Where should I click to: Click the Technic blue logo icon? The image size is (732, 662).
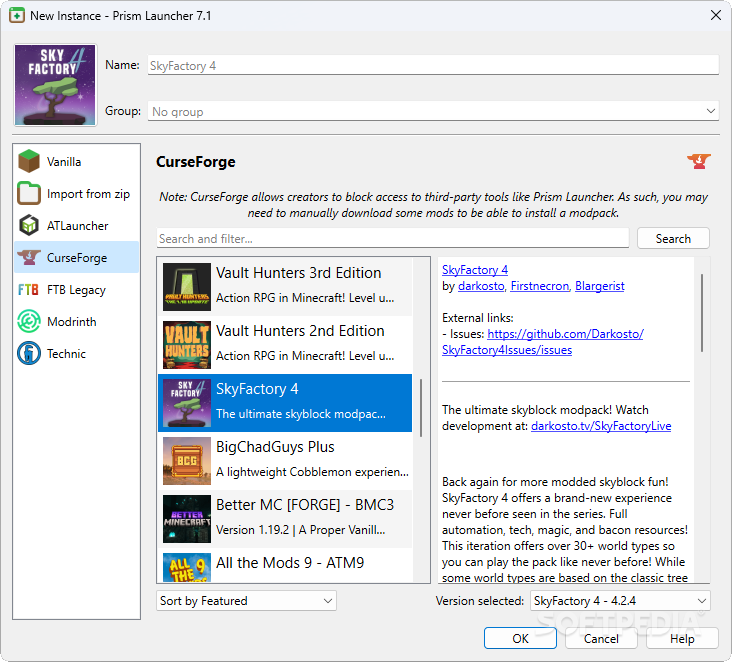(x=29, y=353)
